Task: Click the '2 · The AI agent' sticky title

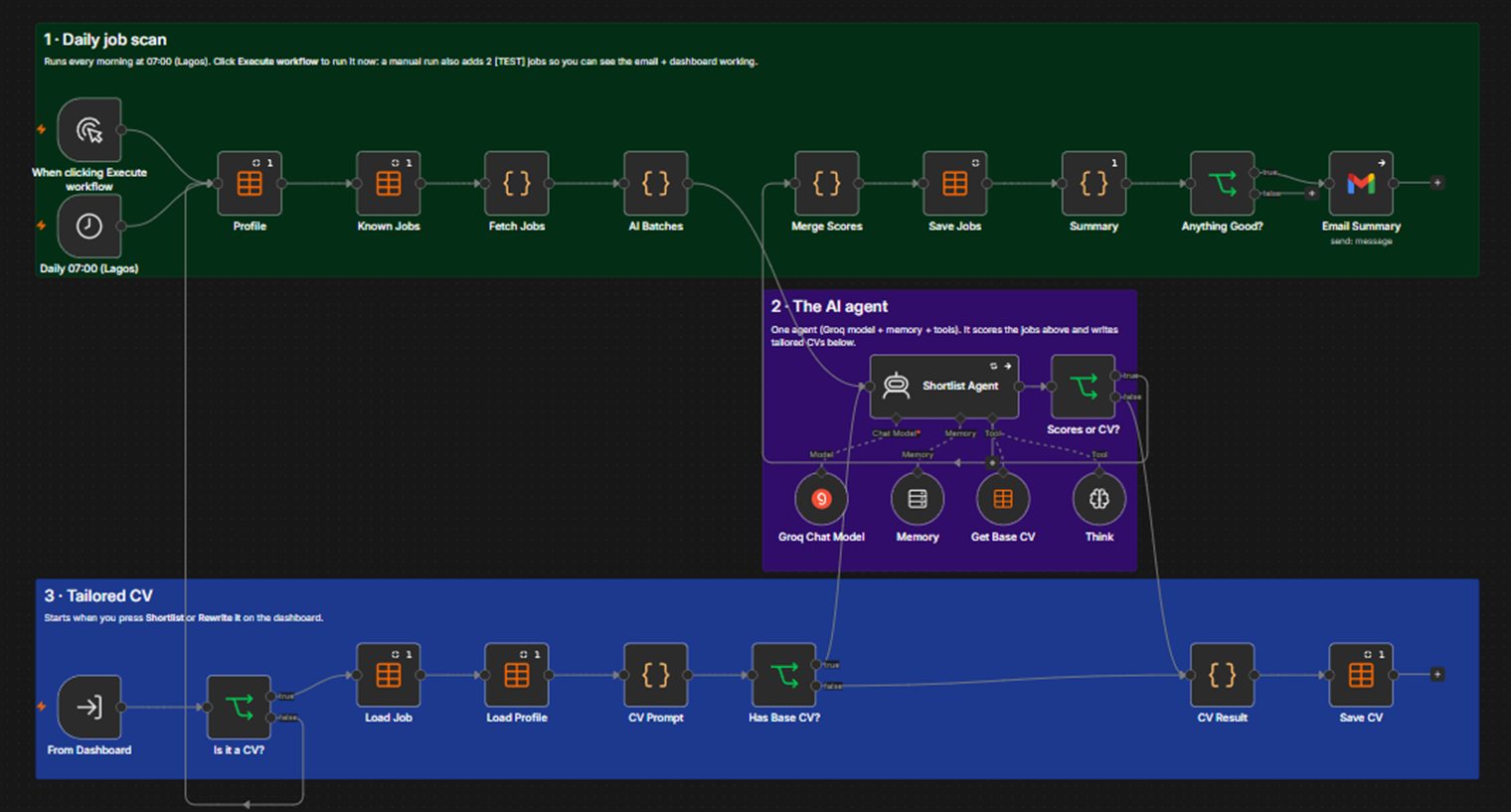Action: (x=829, y=306)
